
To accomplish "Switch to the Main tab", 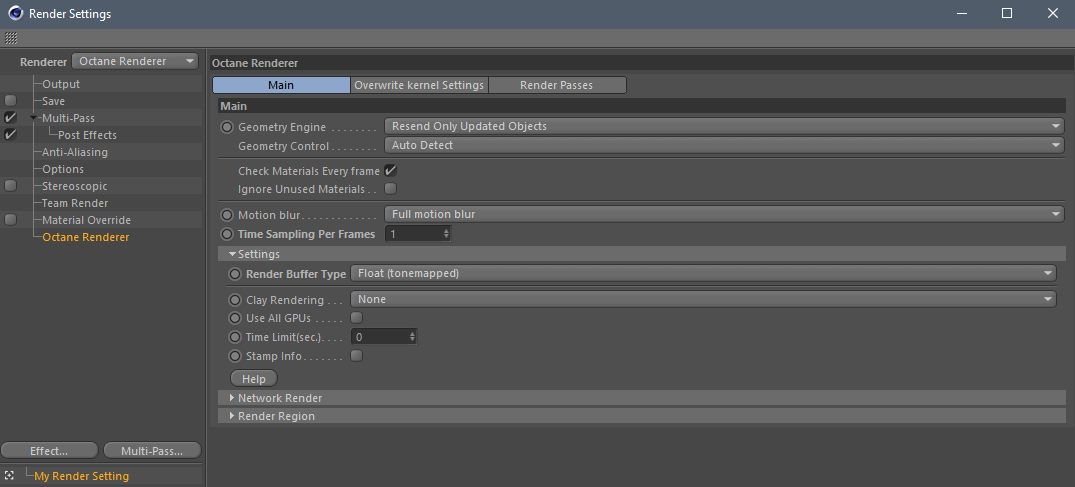I will (x=281, y=85).
